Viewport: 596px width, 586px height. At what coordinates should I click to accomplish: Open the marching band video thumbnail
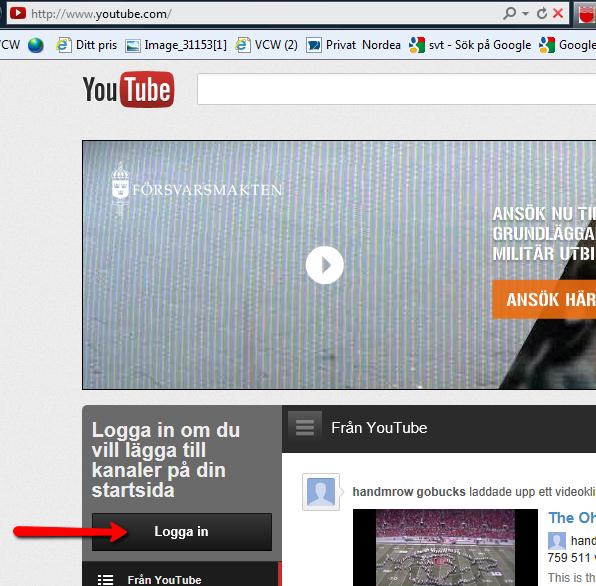(x=445, y=548)
